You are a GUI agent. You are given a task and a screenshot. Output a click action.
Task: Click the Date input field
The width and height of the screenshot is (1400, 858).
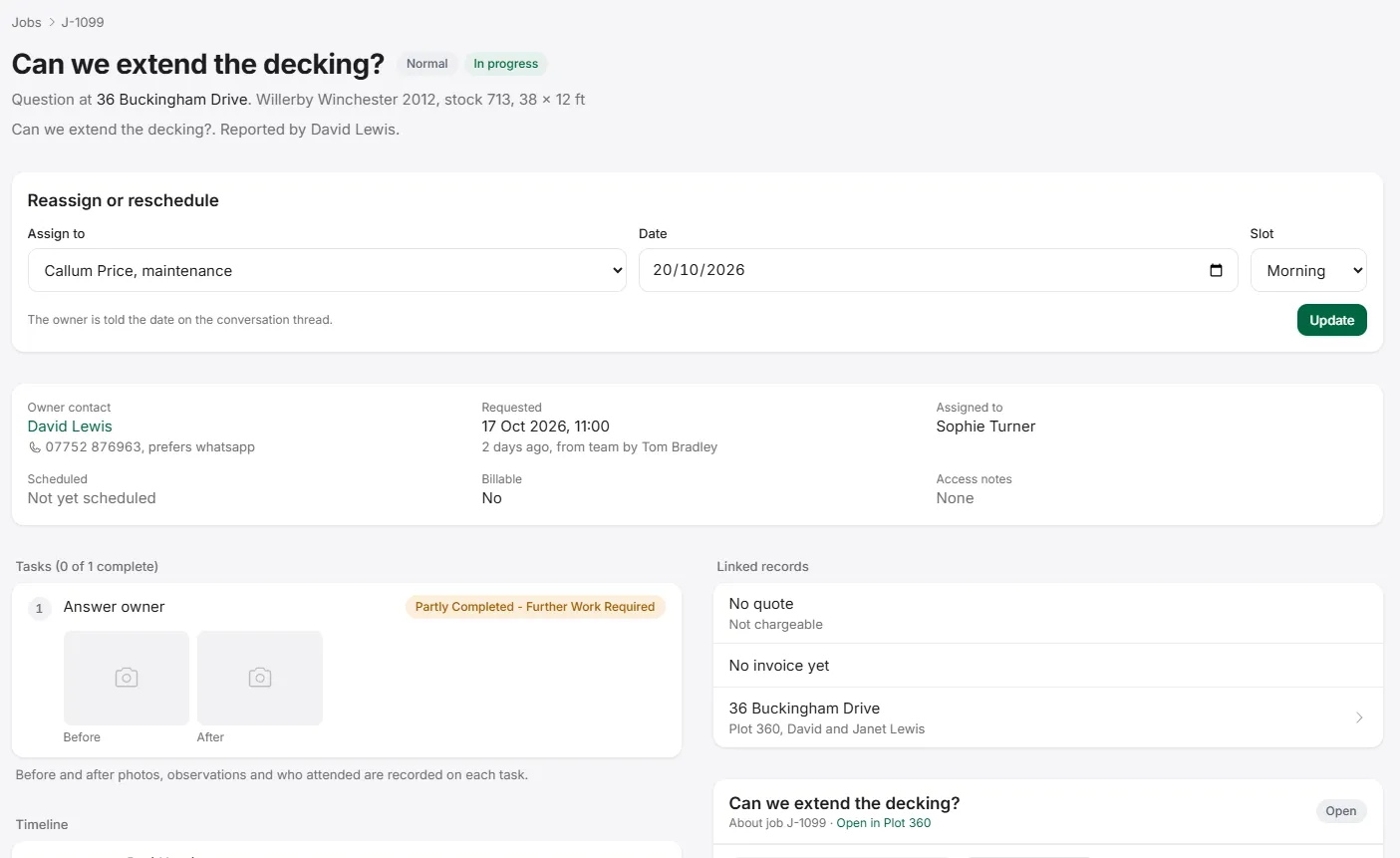(x=938, y=270)
